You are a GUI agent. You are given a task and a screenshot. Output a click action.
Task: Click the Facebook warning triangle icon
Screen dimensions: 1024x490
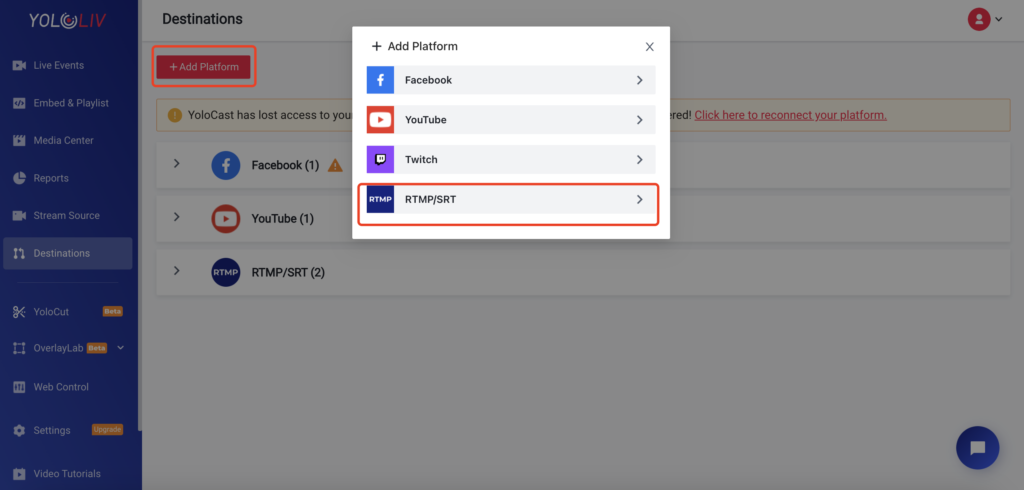[335, 165]
